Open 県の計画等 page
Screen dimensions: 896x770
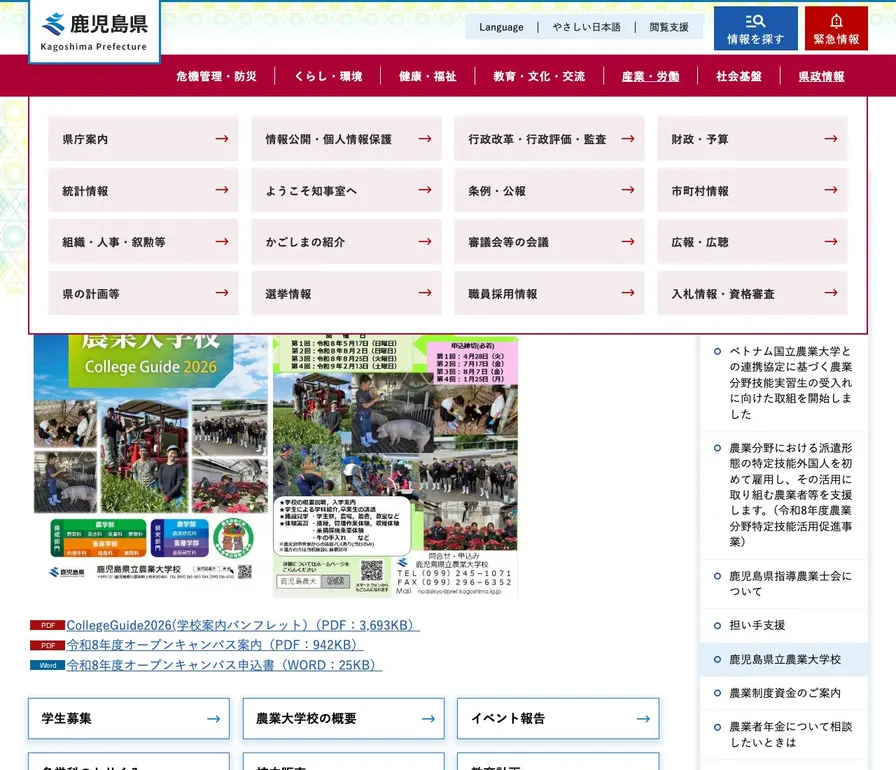coord(143,293)
